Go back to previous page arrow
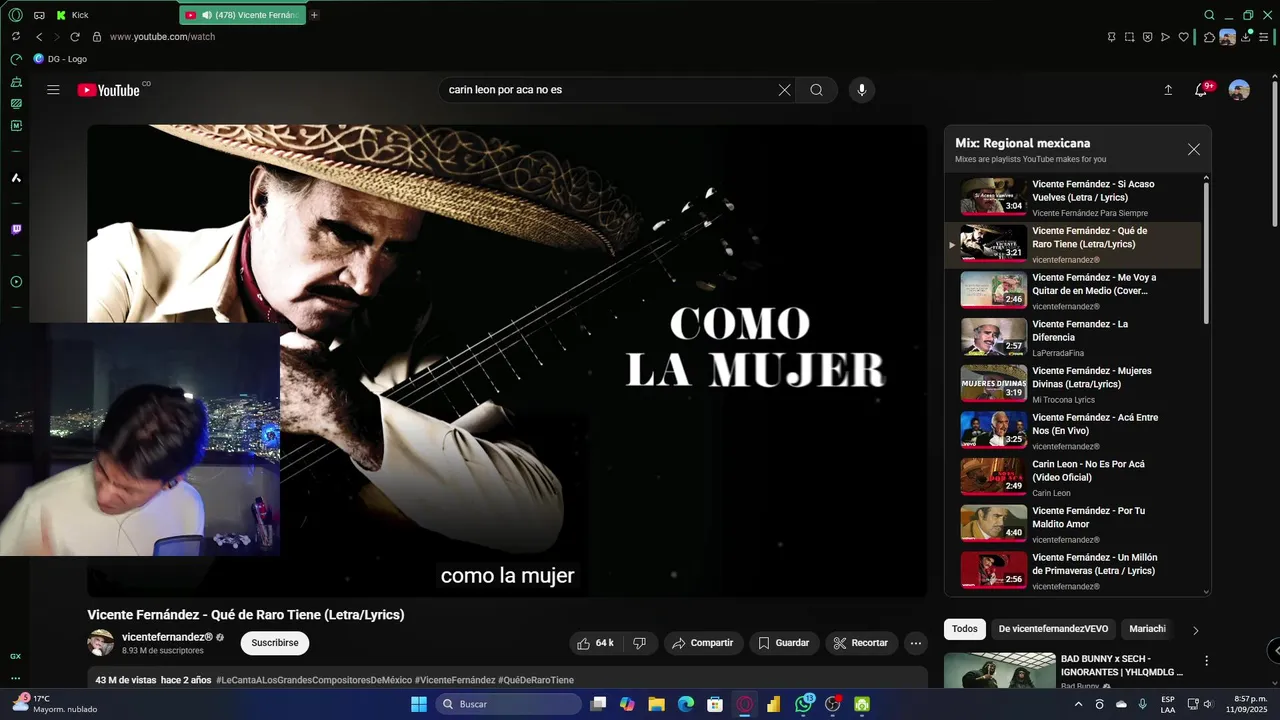Screen dimensions: 1280x720 39,37
